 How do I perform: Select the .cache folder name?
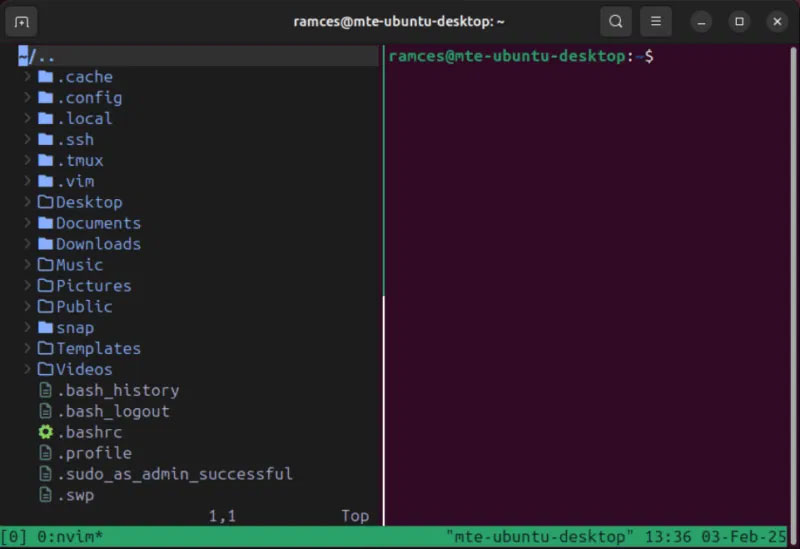click(85, 77)
